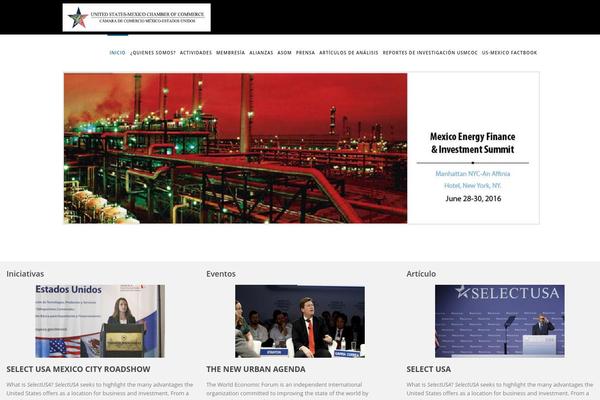Screen dimensions: 600x400
Task: Open the INICIO menu item
Action: click(x=117, y=53)
